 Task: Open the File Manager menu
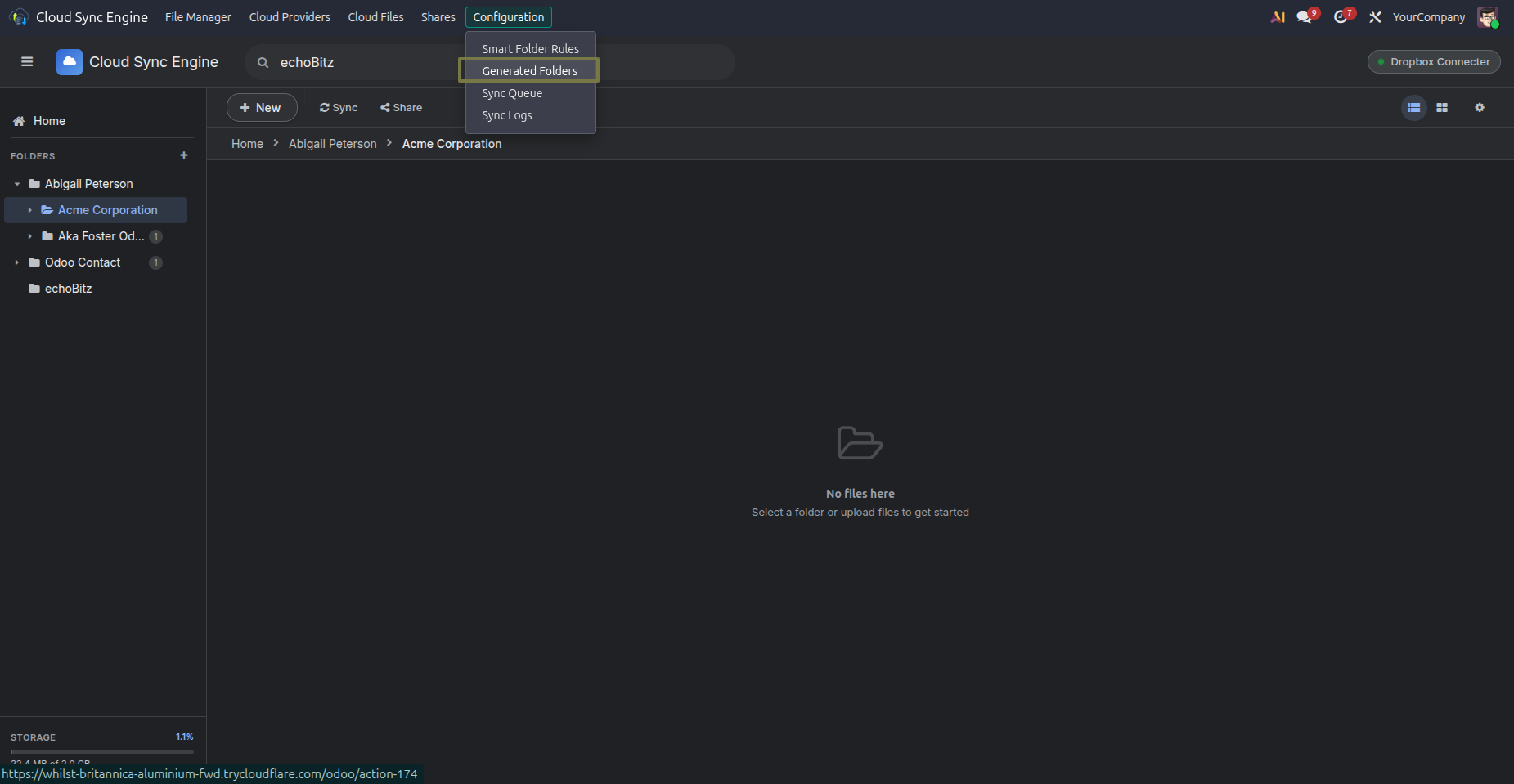(198, 17)
